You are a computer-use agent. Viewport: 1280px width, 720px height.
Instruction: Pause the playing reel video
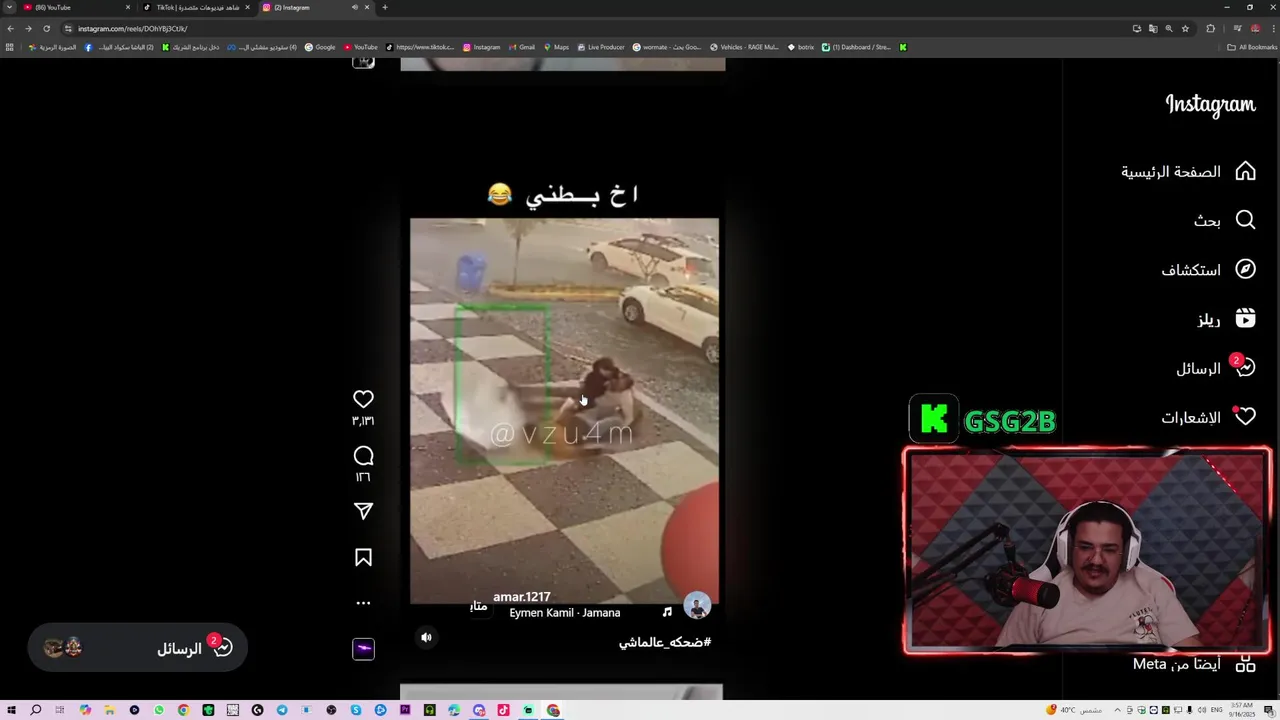pos(564,410)
